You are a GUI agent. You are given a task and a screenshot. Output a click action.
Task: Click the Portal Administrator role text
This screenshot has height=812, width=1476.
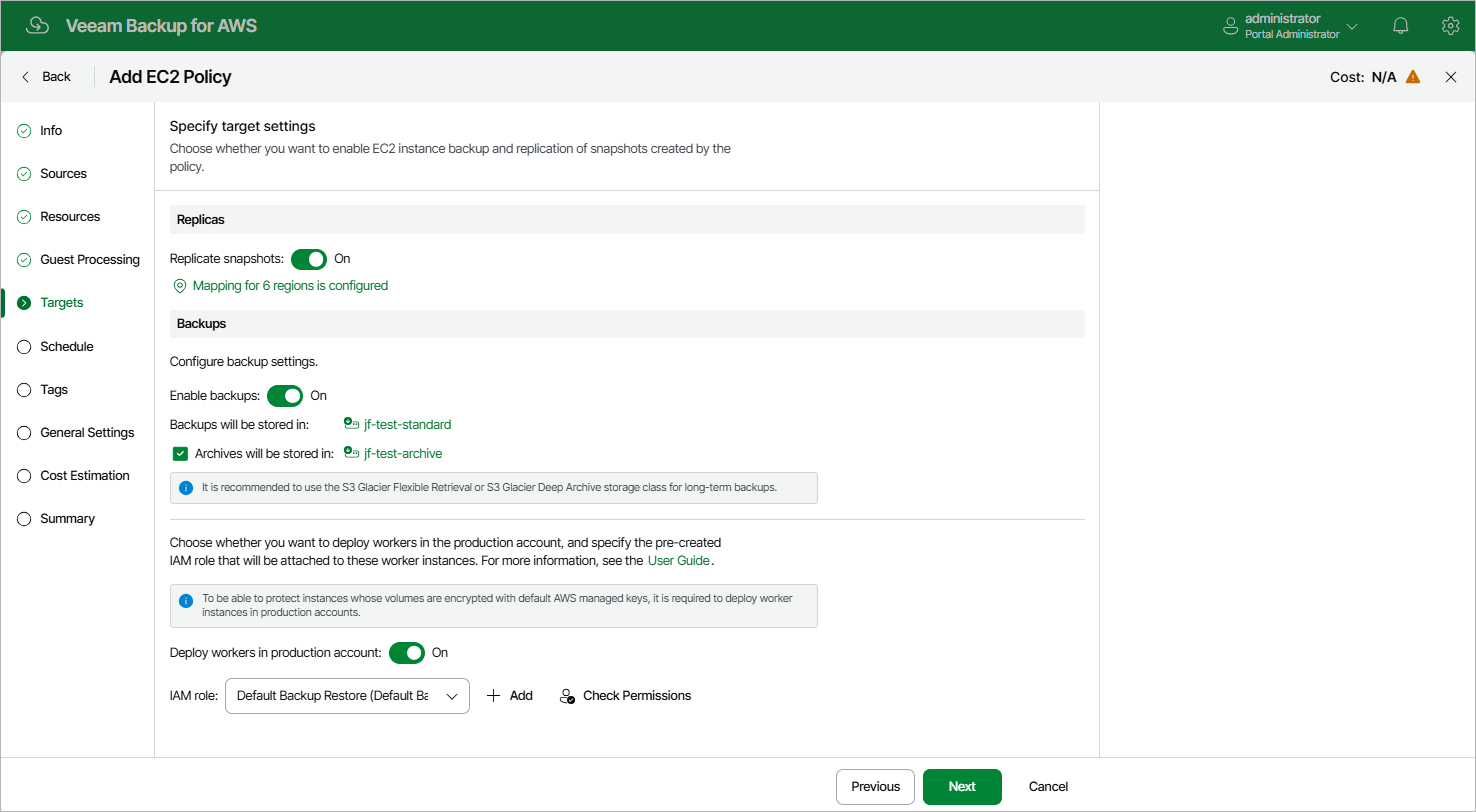(1292, 35)
